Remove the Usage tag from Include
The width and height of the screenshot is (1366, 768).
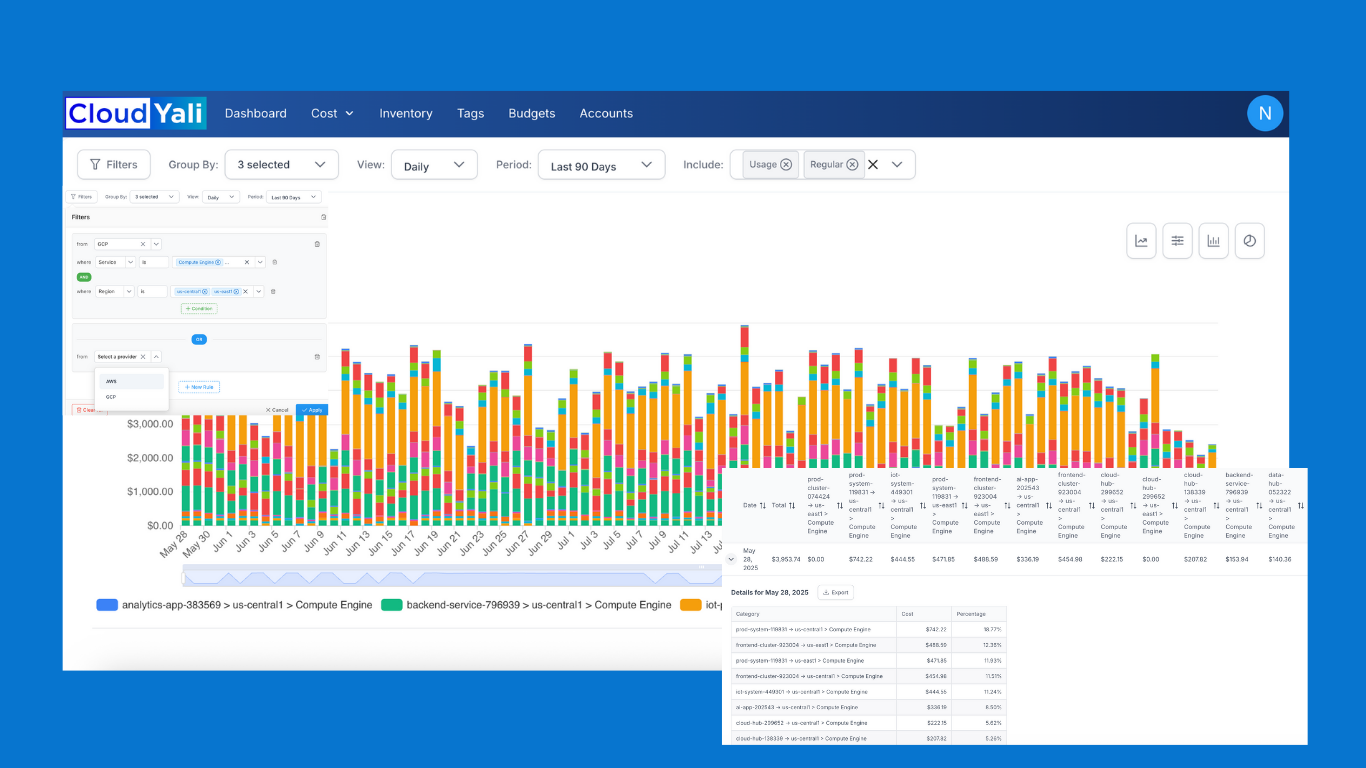point(786,165)
